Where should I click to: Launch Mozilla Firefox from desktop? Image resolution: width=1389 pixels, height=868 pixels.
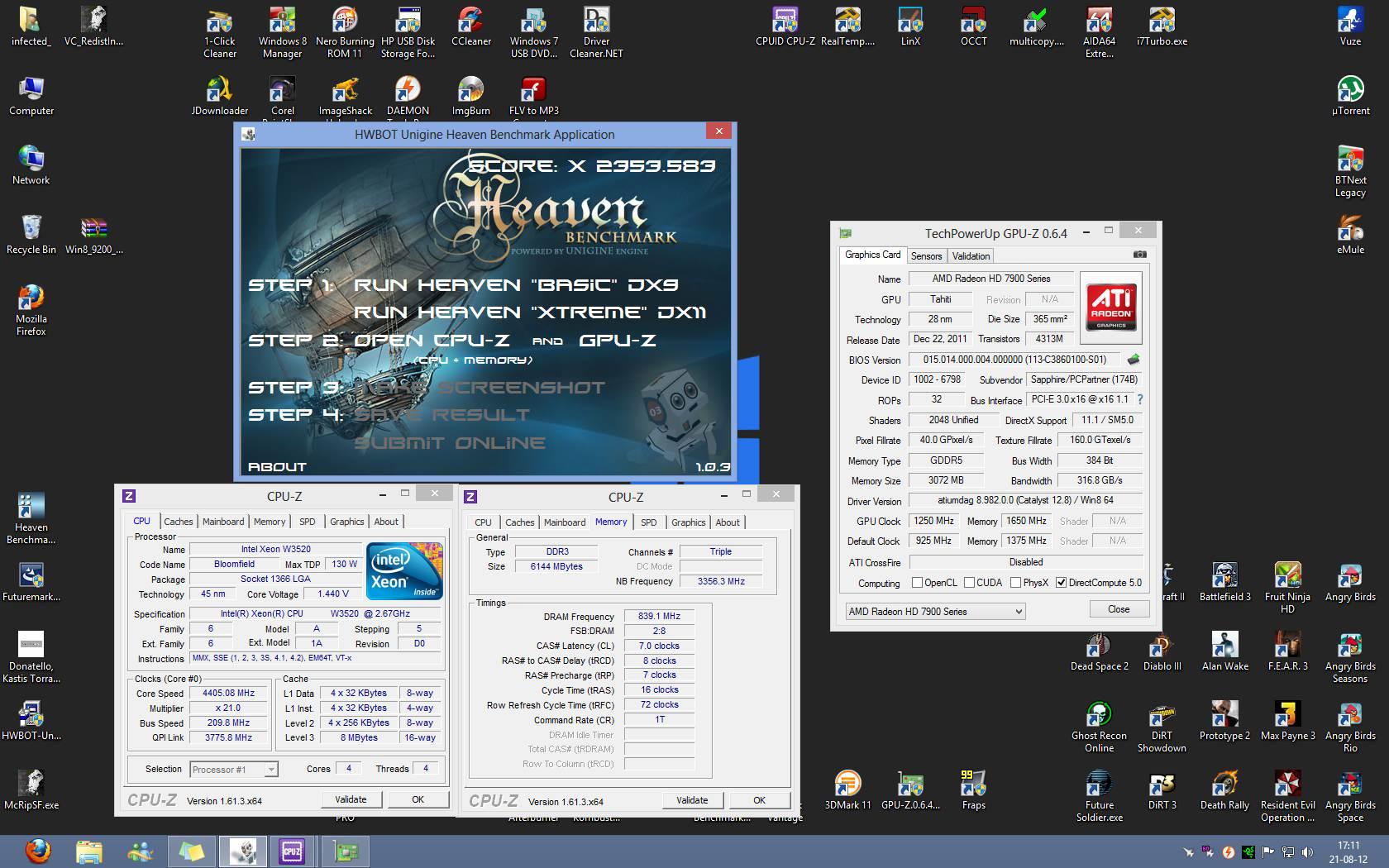(x=31, y=310)
